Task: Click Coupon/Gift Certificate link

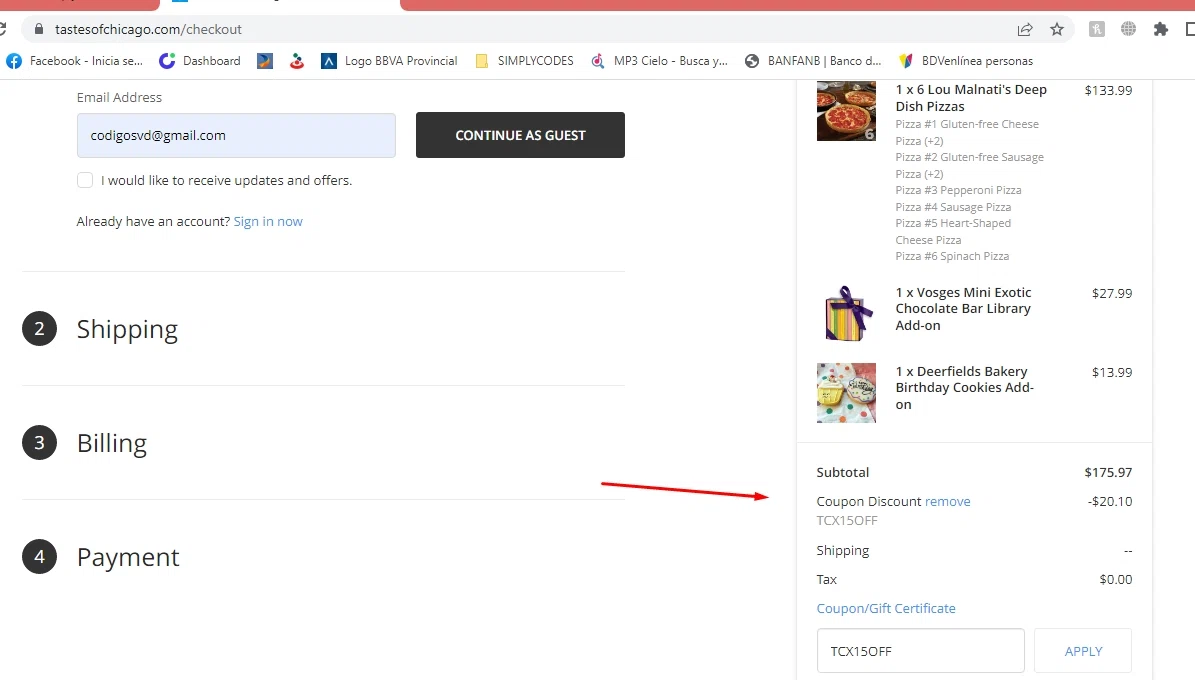Action: click(886, 608)
